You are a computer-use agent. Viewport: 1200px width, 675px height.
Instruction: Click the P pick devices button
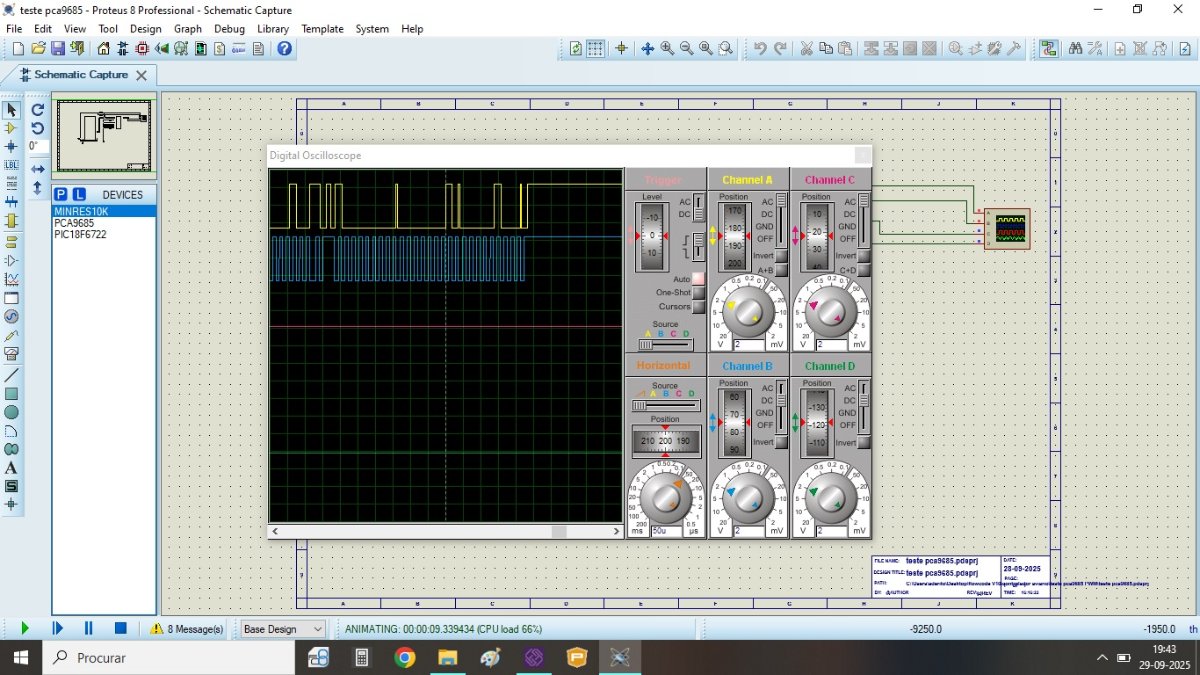(61, 194)
